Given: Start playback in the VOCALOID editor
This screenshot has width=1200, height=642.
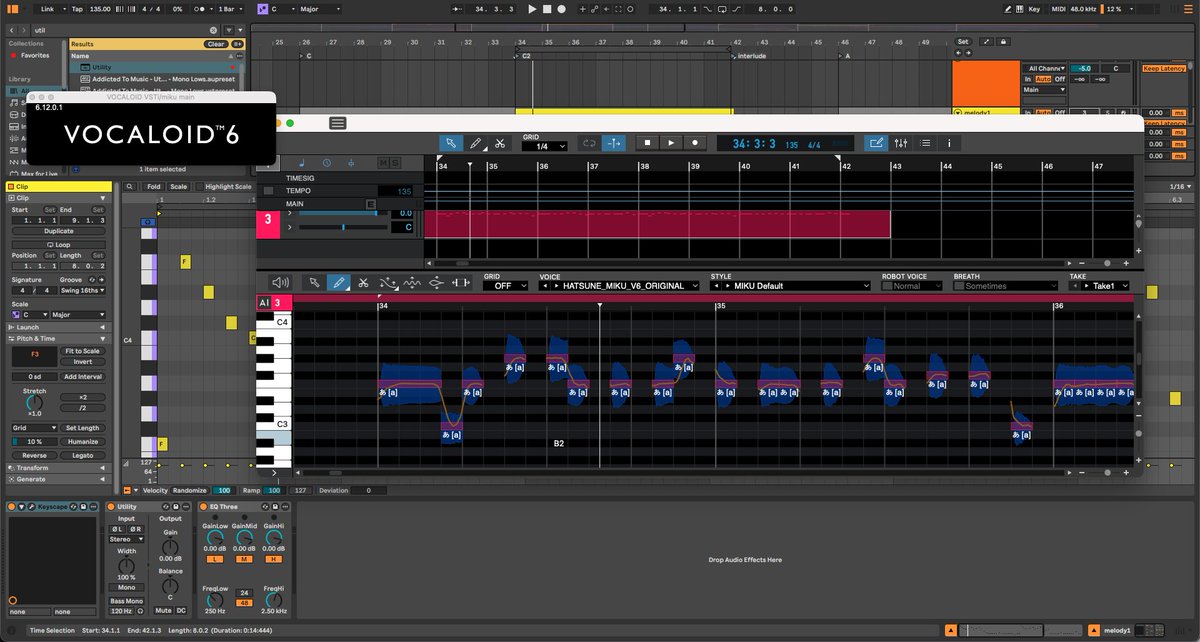Looking at the screenshot, I should (671, 143).
